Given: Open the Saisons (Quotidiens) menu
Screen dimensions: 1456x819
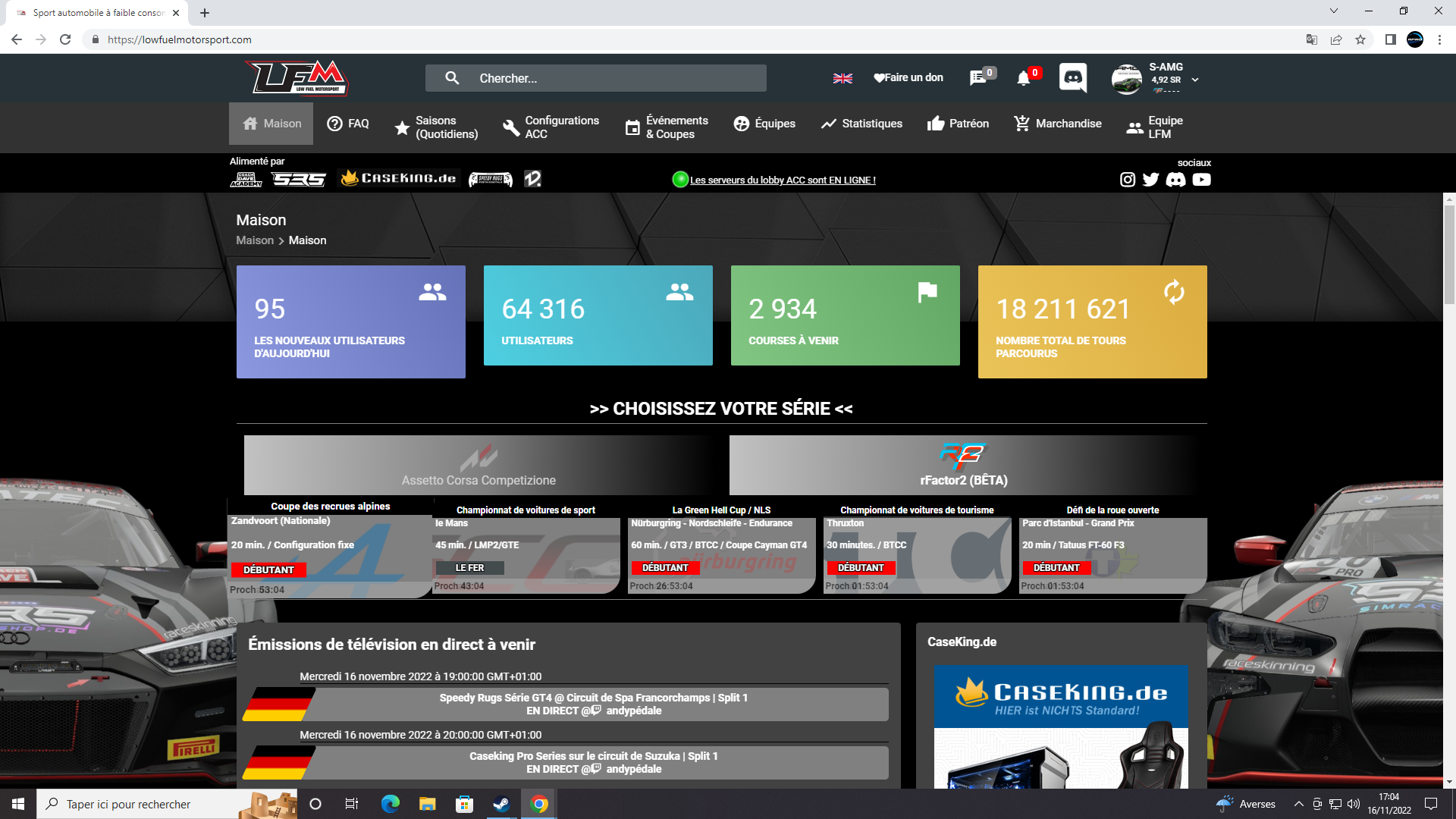Looking at the screenshot, I should pos(437,127).
